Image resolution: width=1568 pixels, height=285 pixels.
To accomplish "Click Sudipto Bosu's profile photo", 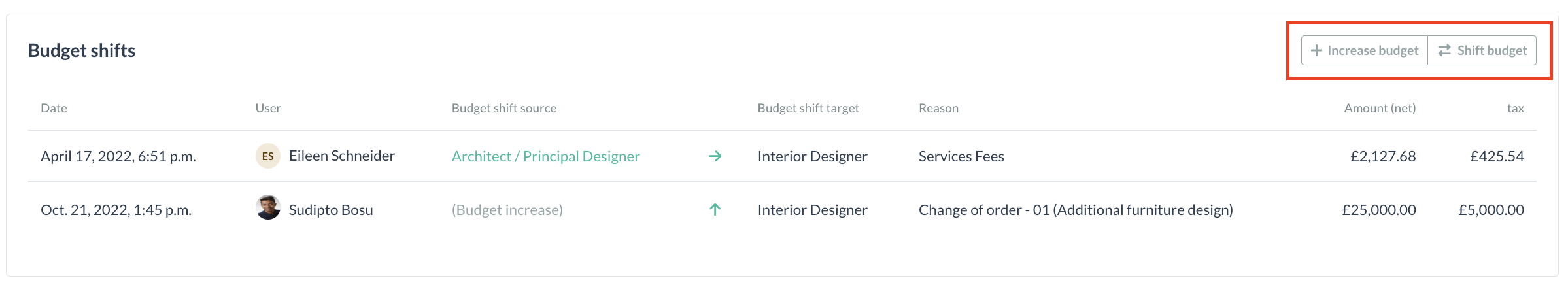I will click(x=267, y=208).
